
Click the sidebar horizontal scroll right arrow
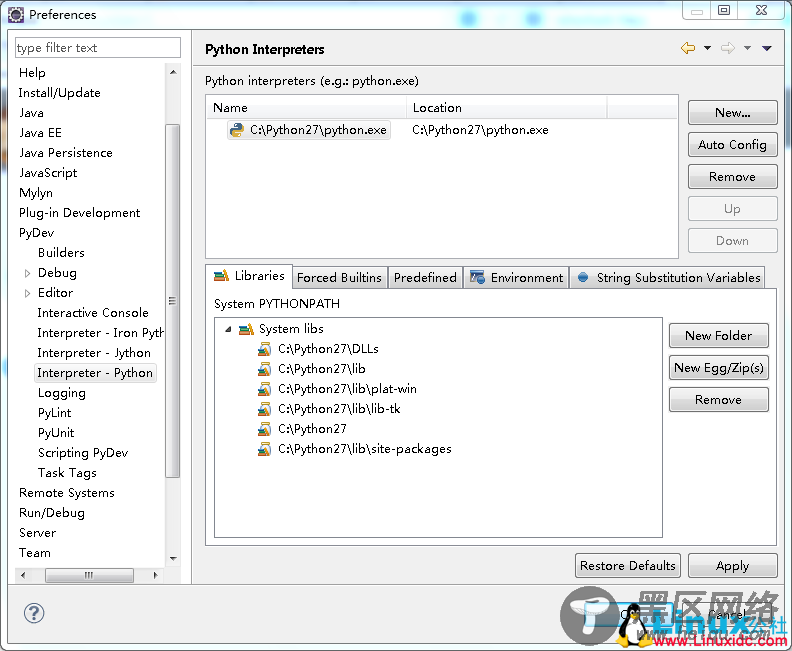155,575
